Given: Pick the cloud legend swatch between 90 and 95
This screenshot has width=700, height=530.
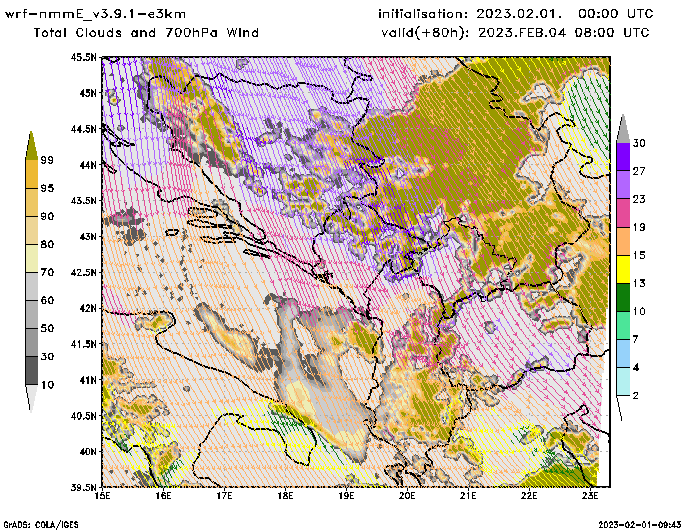Looking at the screenshot, I should (31, 202).
